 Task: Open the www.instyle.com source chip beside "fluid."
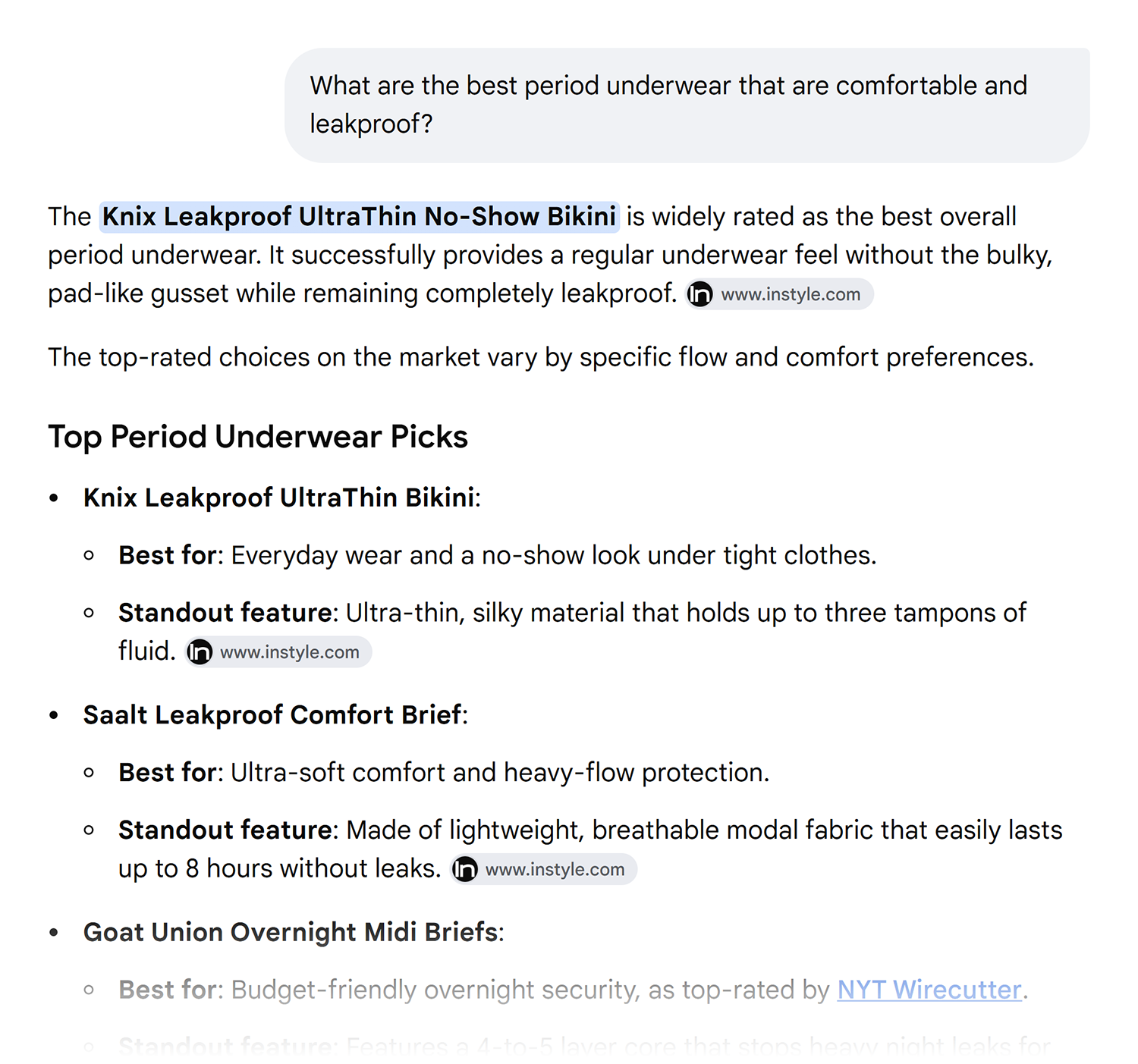point(278,652)
